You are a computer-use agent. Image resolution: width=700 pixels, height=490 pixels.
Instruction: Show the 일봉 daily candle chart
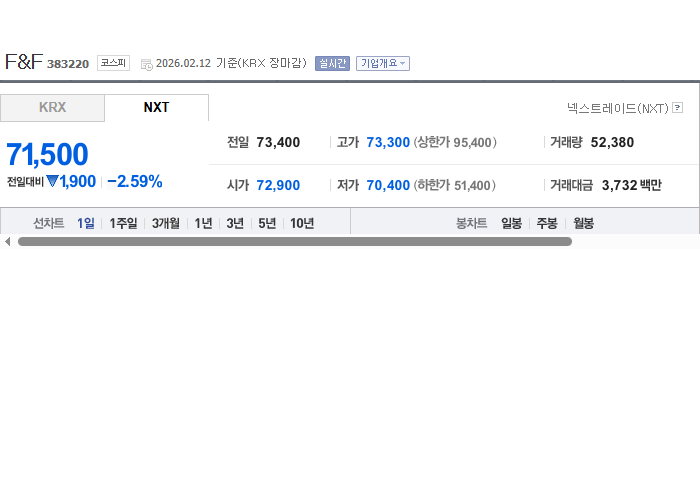[x=511, y=223]
